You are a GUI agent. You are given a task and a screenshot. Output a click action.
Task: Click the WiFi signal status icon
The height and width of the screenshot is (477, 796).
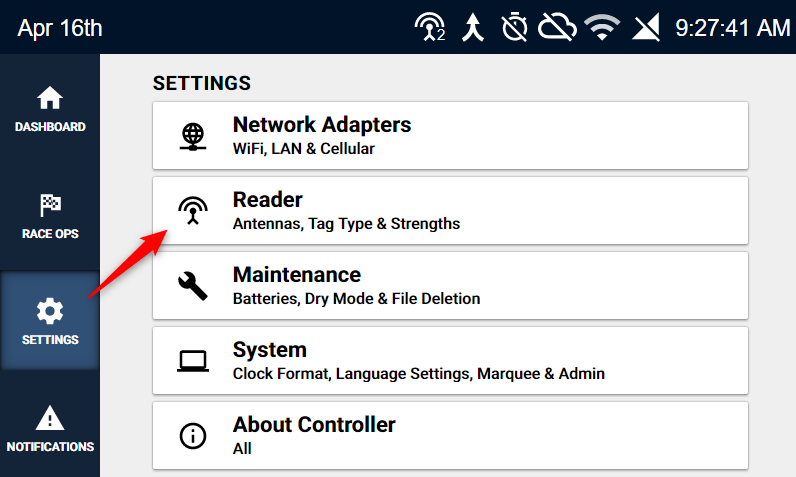pyautogui.click(x=602, y=27)
